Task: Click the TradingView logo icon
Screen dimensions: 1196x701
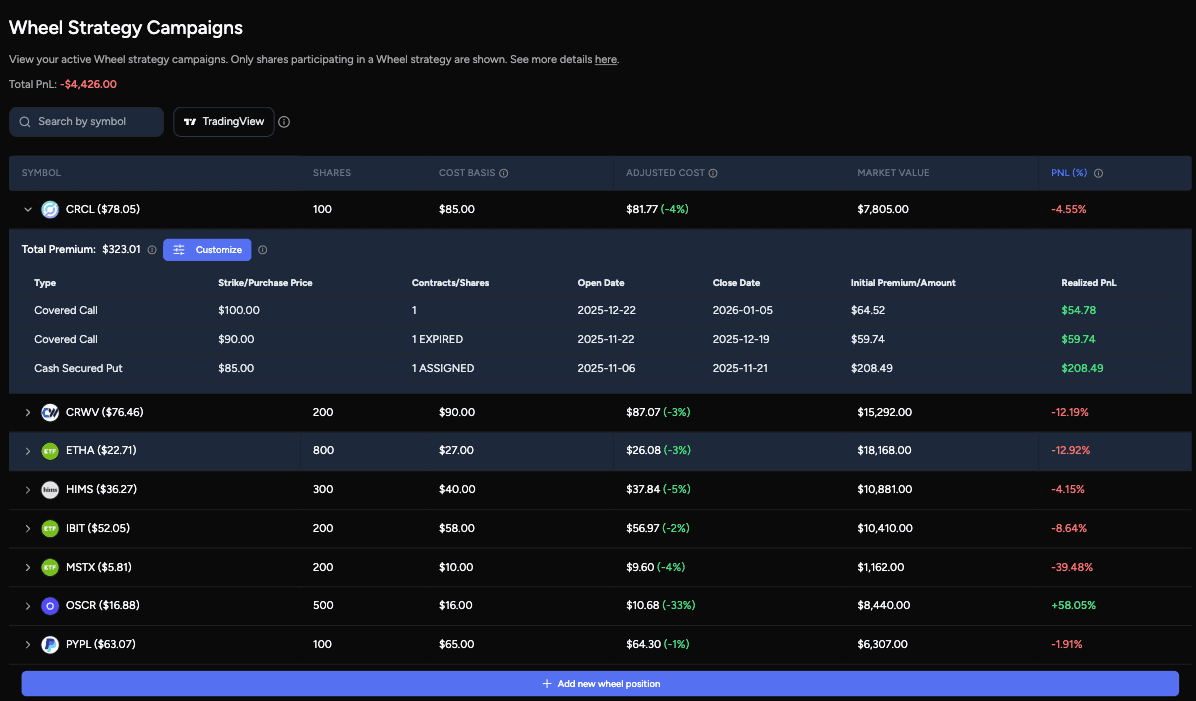Action: [x=190, y=122]
